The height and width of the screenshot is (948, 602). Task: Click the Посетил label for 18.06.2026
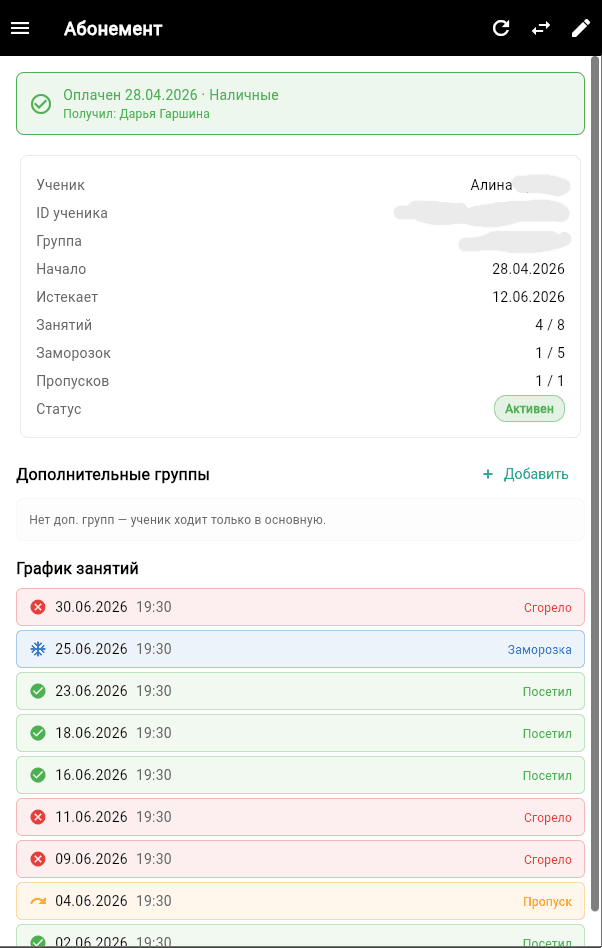pyautogui.click(x=547, y=734)
